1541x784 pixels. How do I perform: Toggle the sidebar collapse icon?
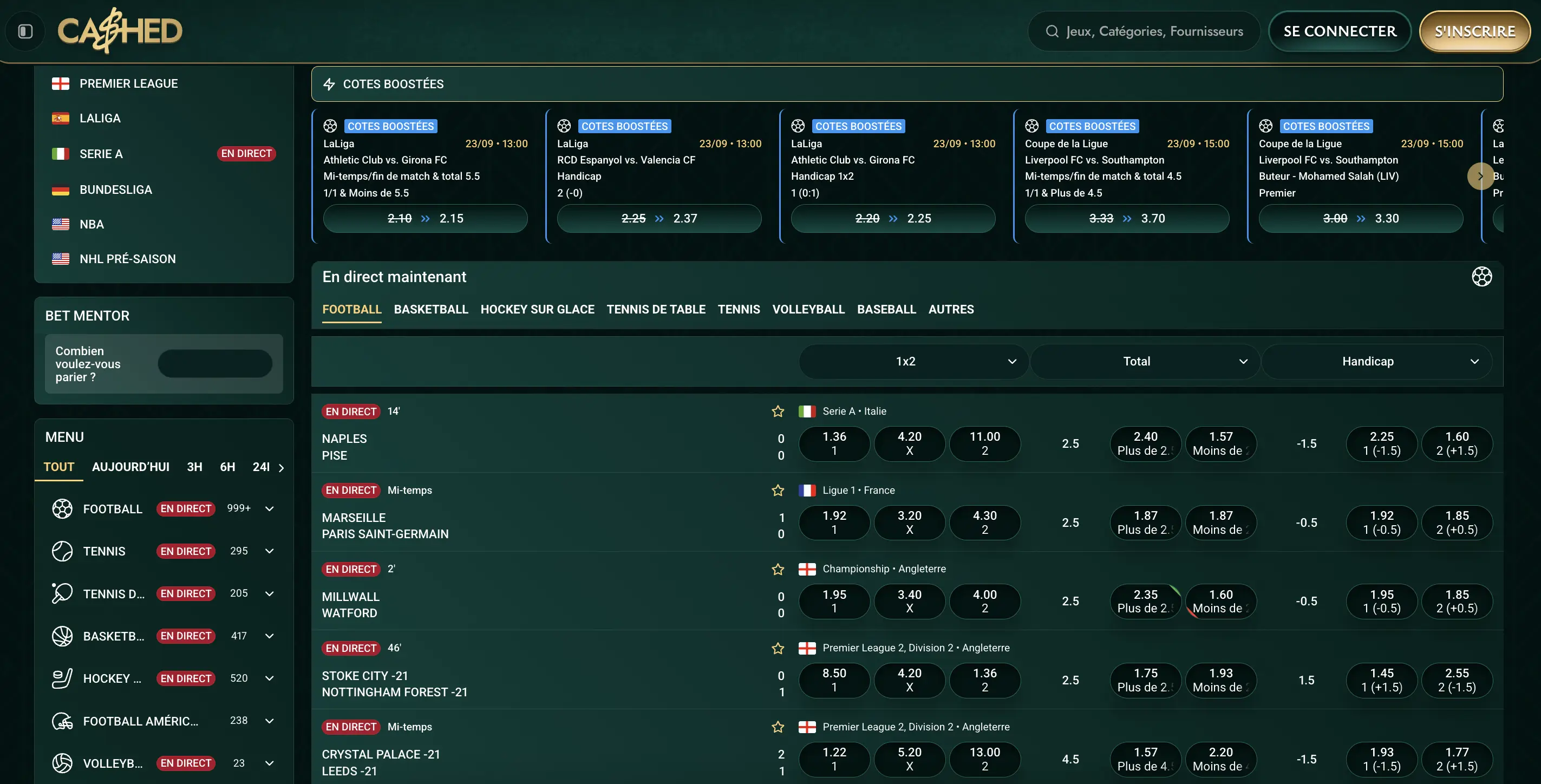tap(25, 31)
